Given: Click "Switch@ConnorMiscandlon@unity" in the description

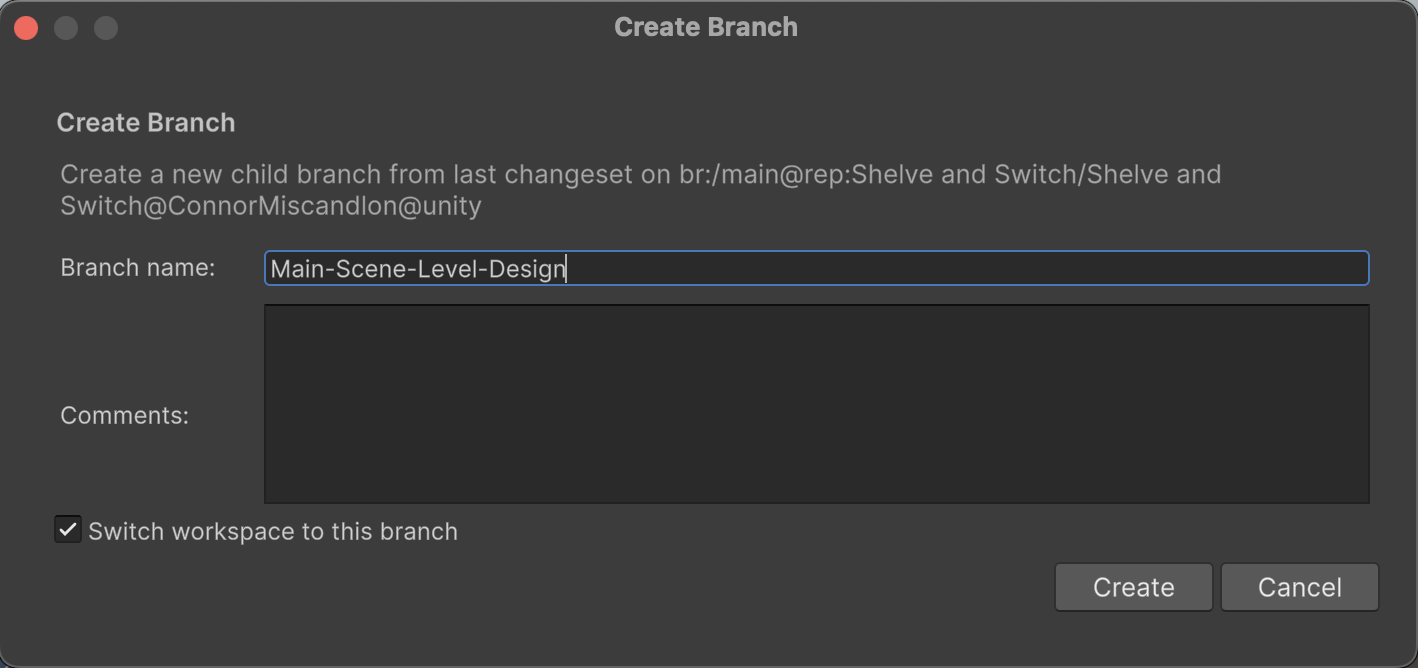Looking at the screenshot, I should [x=271, y=207].
